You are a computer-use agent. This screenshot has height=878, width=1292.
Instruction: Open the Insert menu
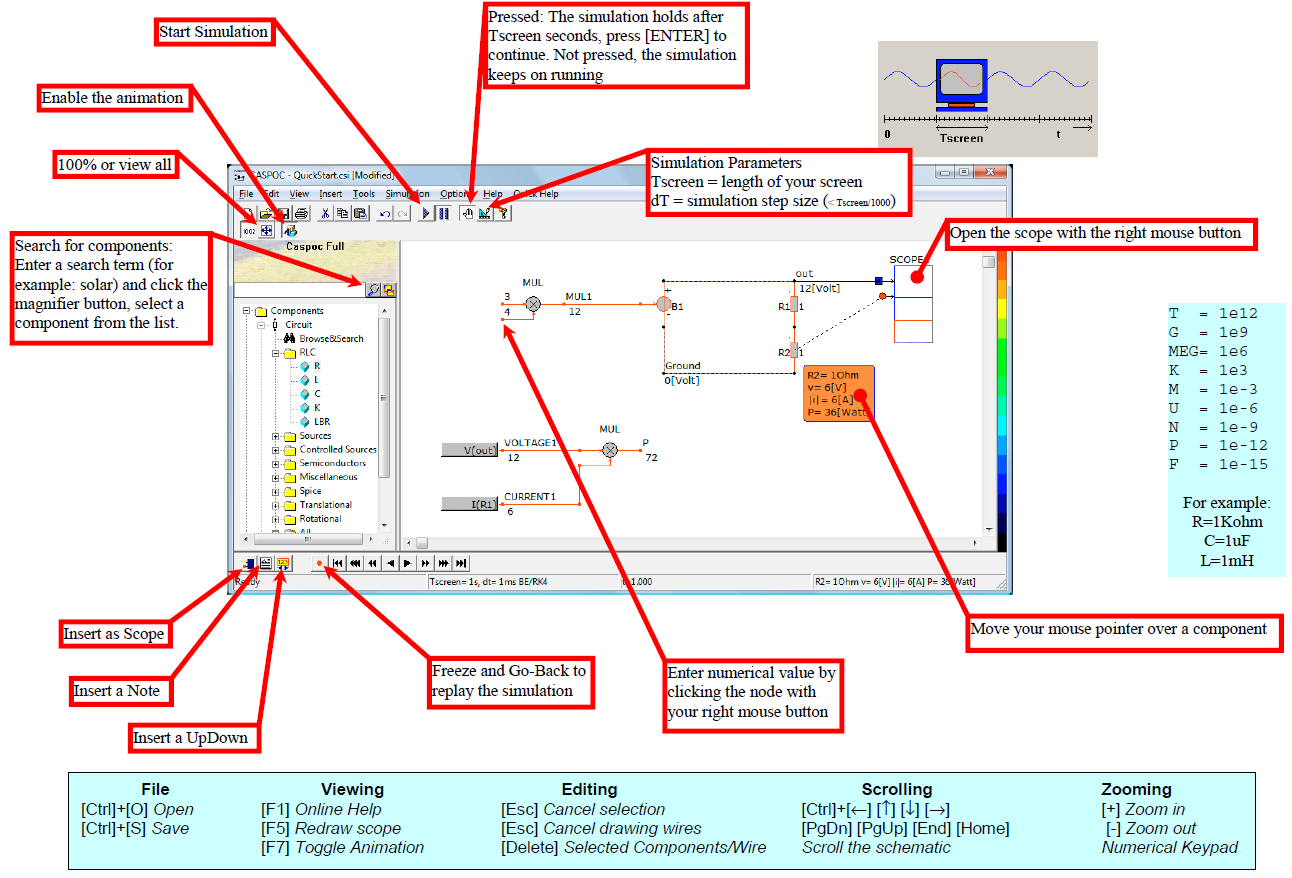pyautogui.click(x=331, y=194)
